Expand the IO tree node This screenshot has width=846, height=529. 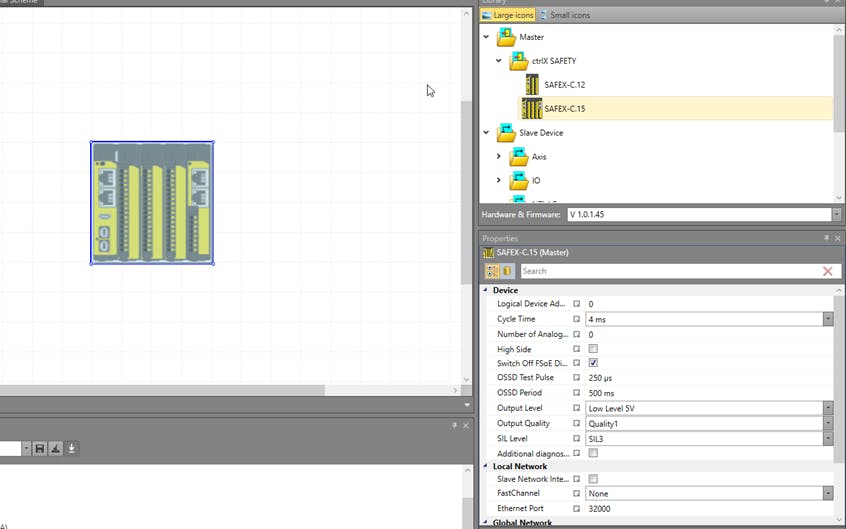499,181
